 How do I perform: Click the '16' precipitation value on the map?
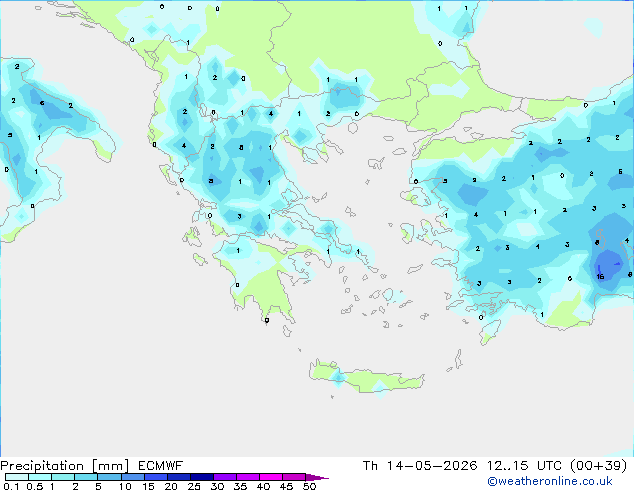[x=600, y=277]
